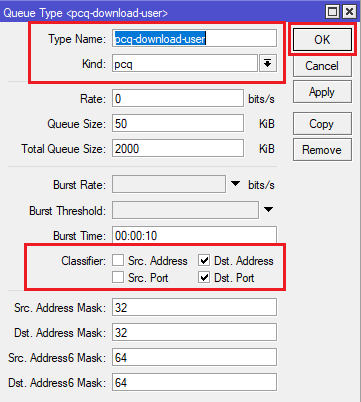361x402 pixels.
Task: Expand the Burst Threshold field arrow
Action: click(x=269, y=210)
